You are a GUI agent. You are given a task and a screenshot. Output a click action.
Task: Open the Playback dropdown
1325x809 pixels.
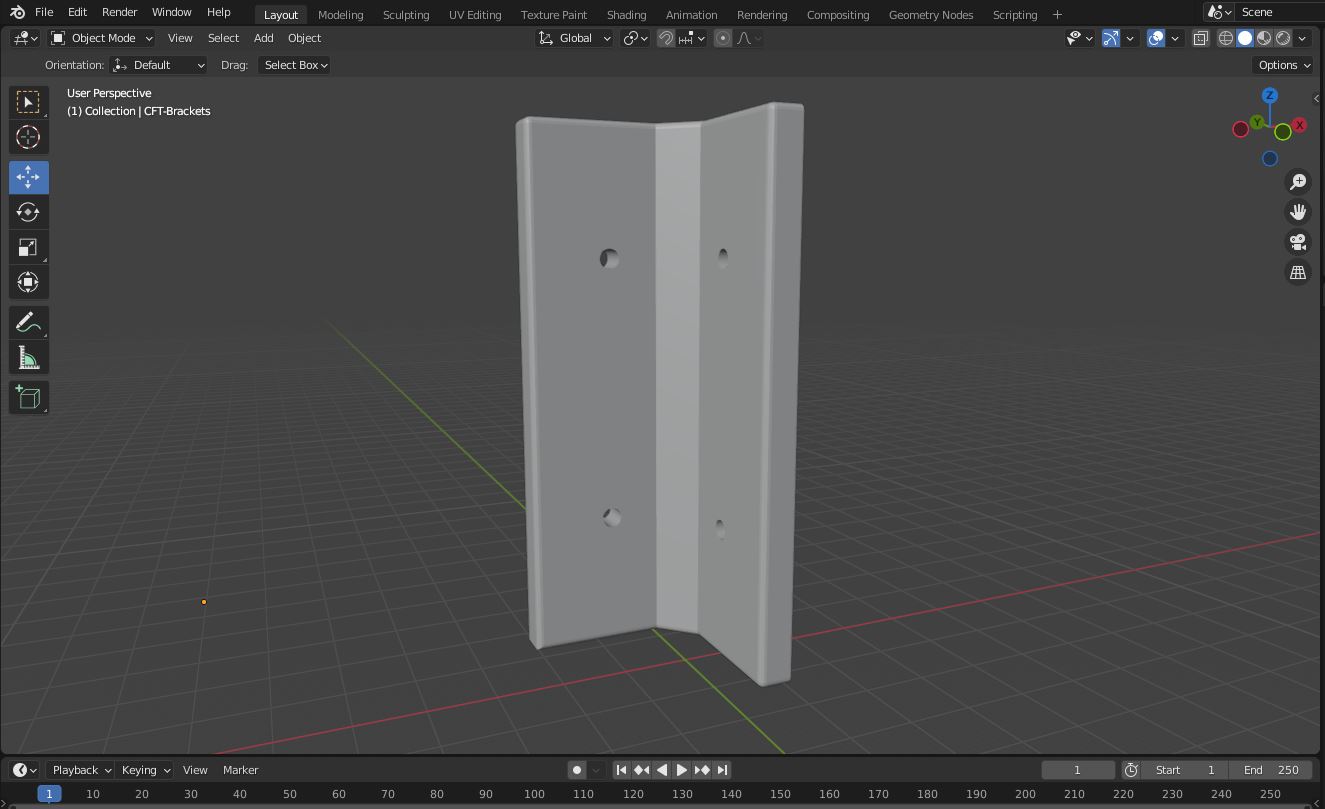80,770
